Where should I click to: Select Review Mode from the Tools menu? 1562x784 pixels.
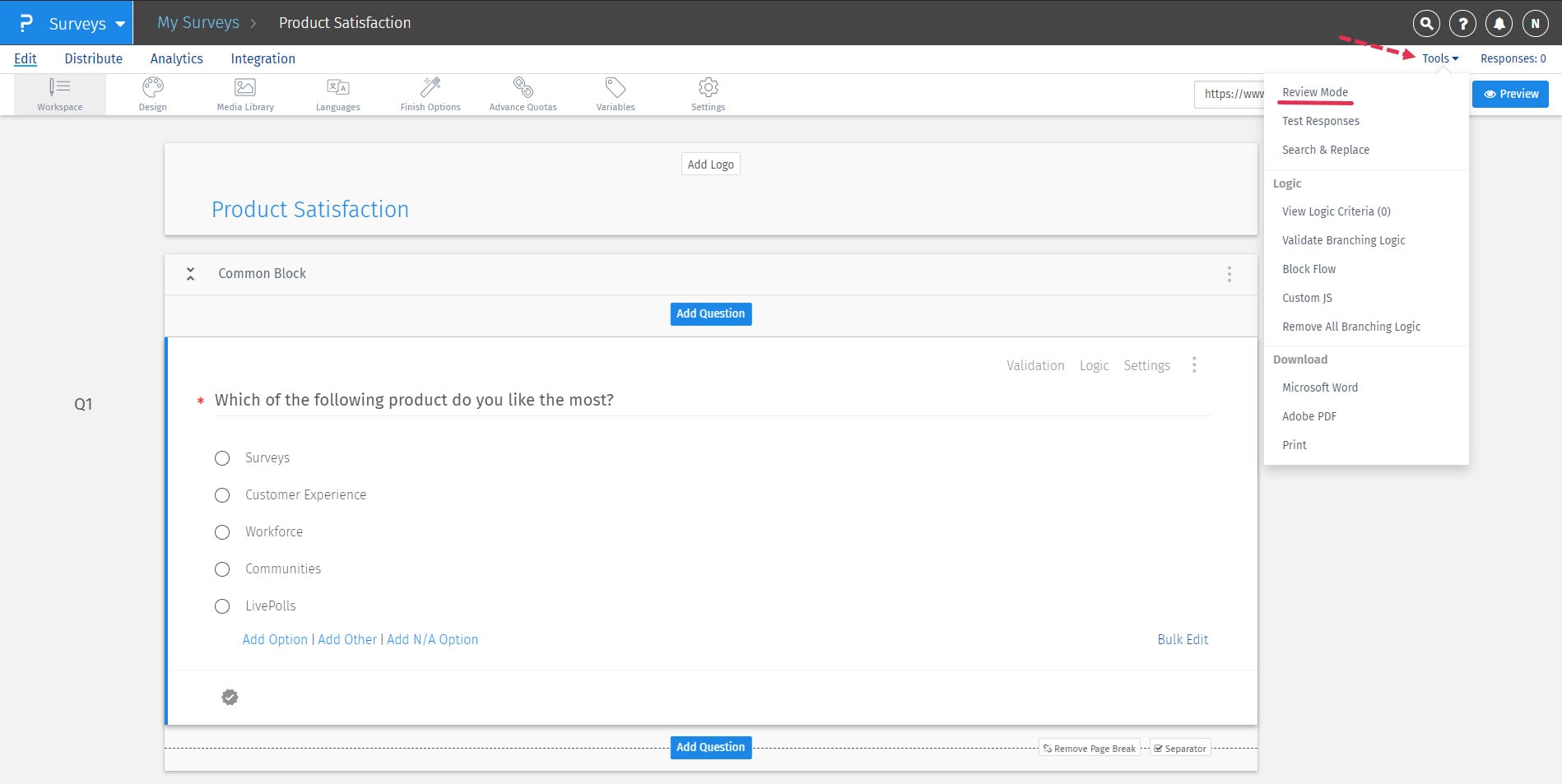tap(1314, 92)
